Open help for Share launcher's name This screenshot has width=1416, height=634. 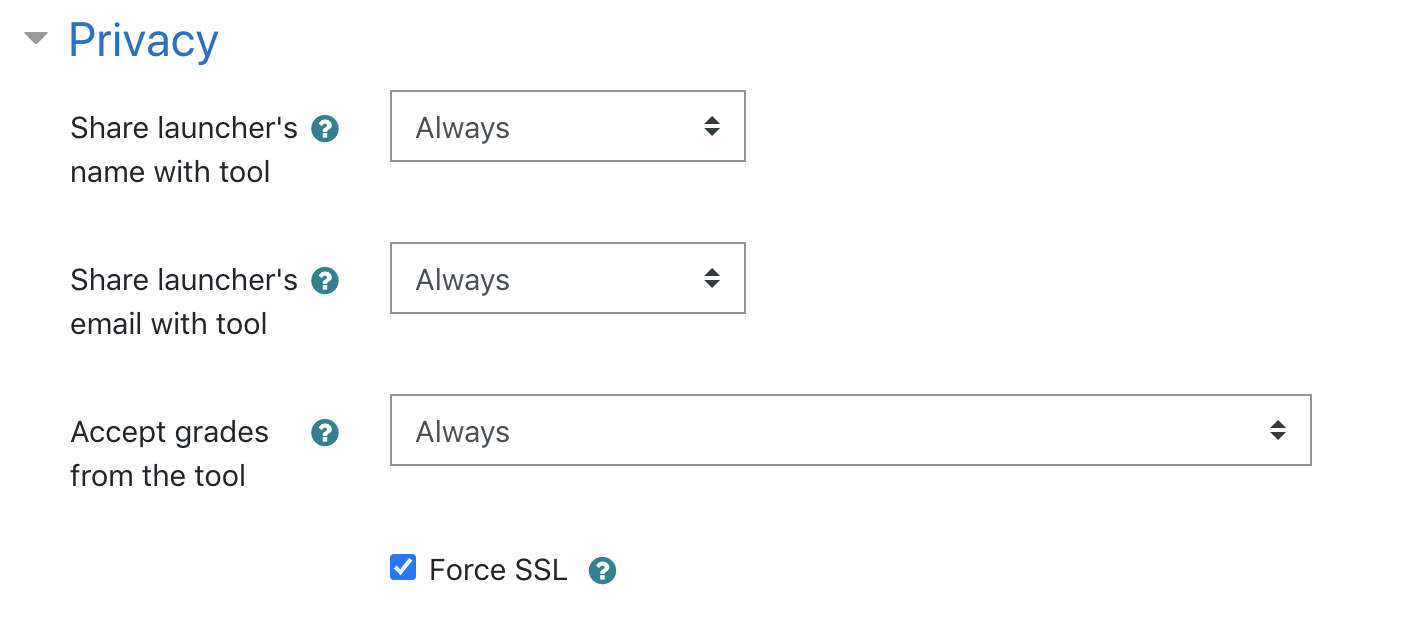325,129
